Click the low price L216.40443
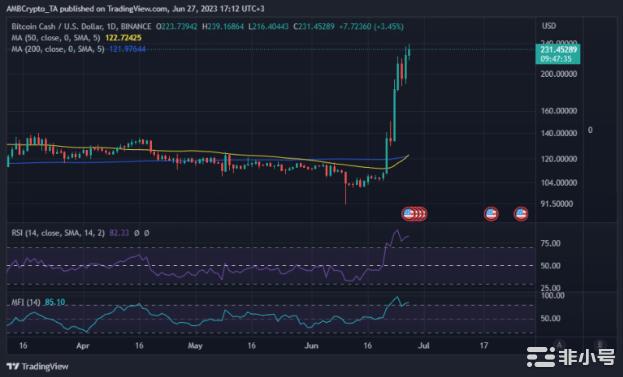This screenshot has height=377, width=623. click(268, 27)
